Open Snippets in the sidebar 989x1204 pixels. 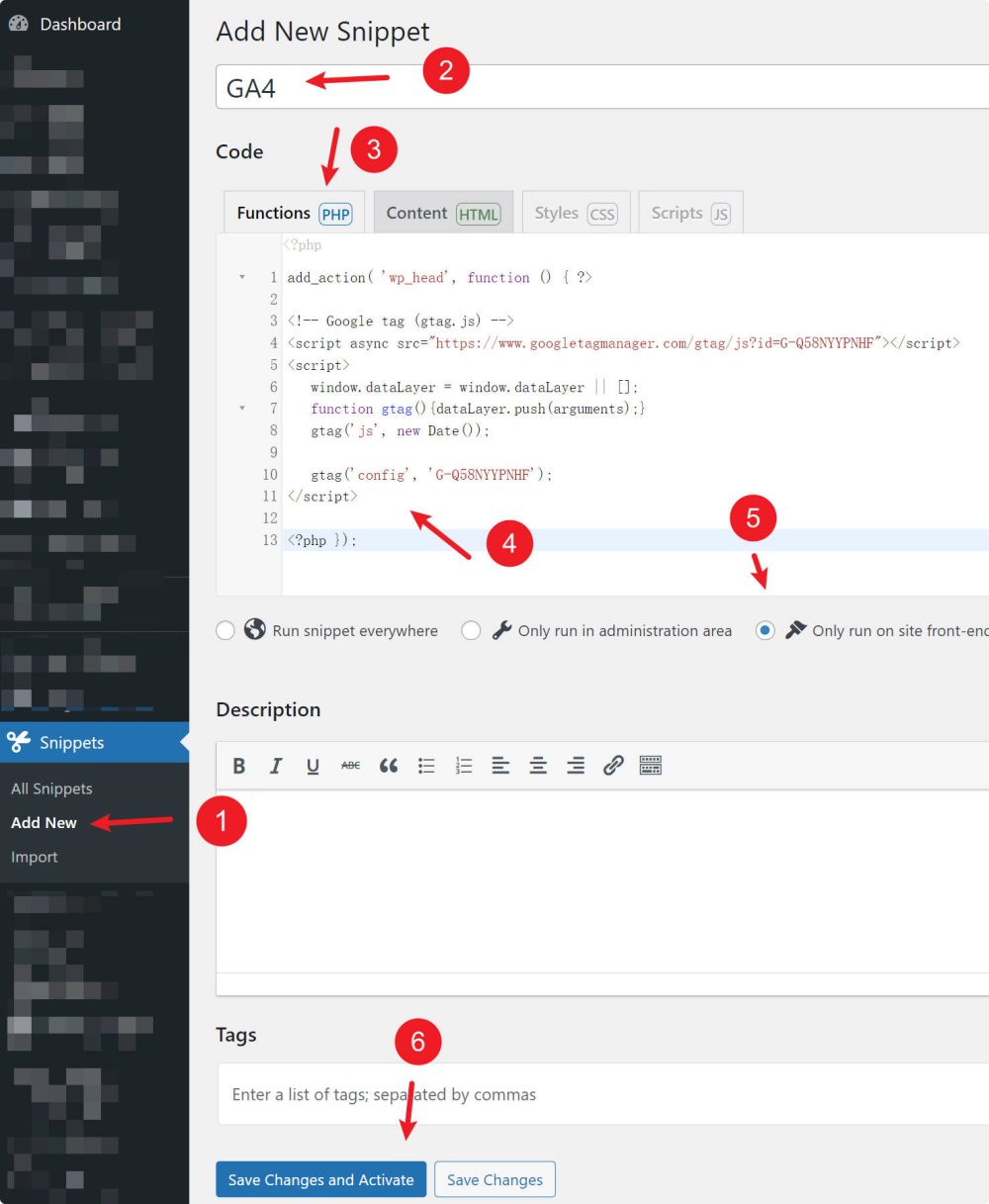tap(94, 743)
